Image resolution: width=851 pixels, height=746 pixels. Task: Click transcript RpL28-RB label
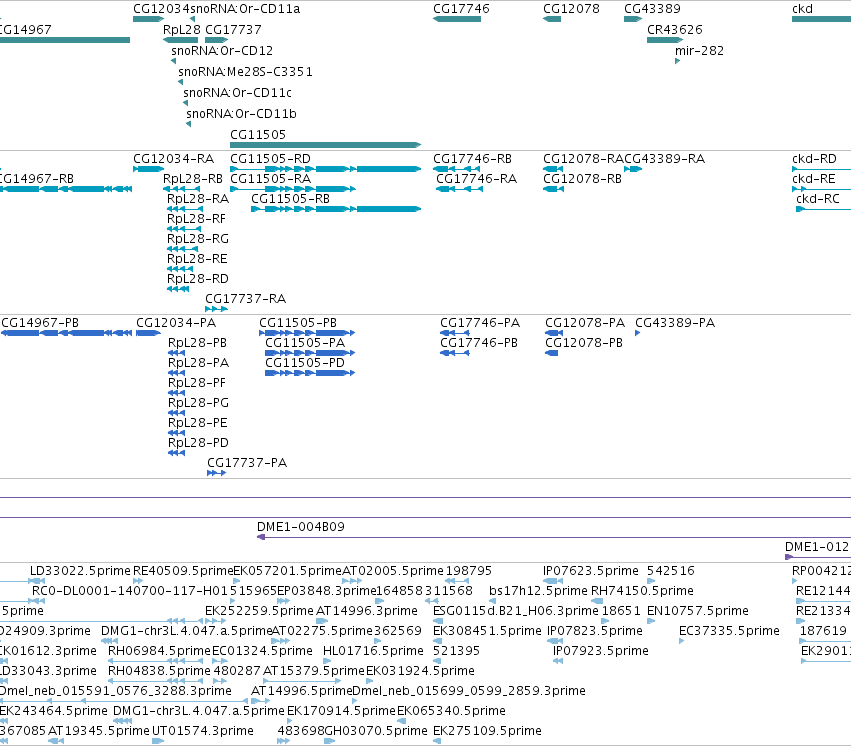coord(193,178)
